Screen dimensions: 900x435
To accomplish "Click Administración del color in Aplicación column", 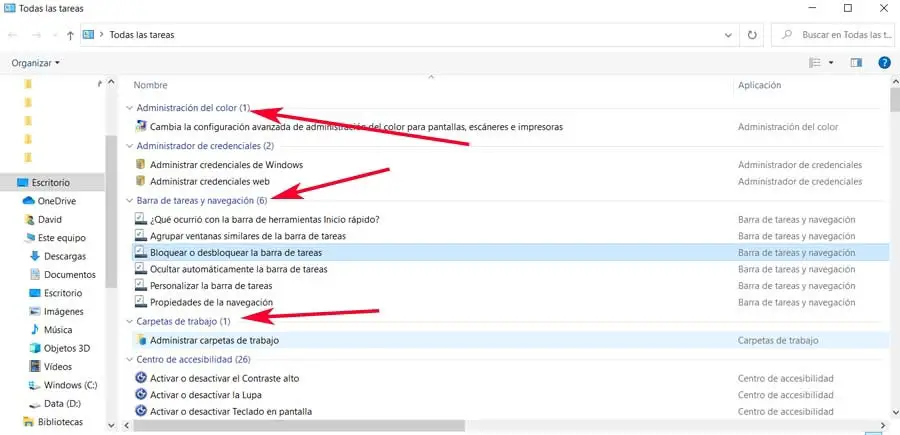I will [788, 127].
